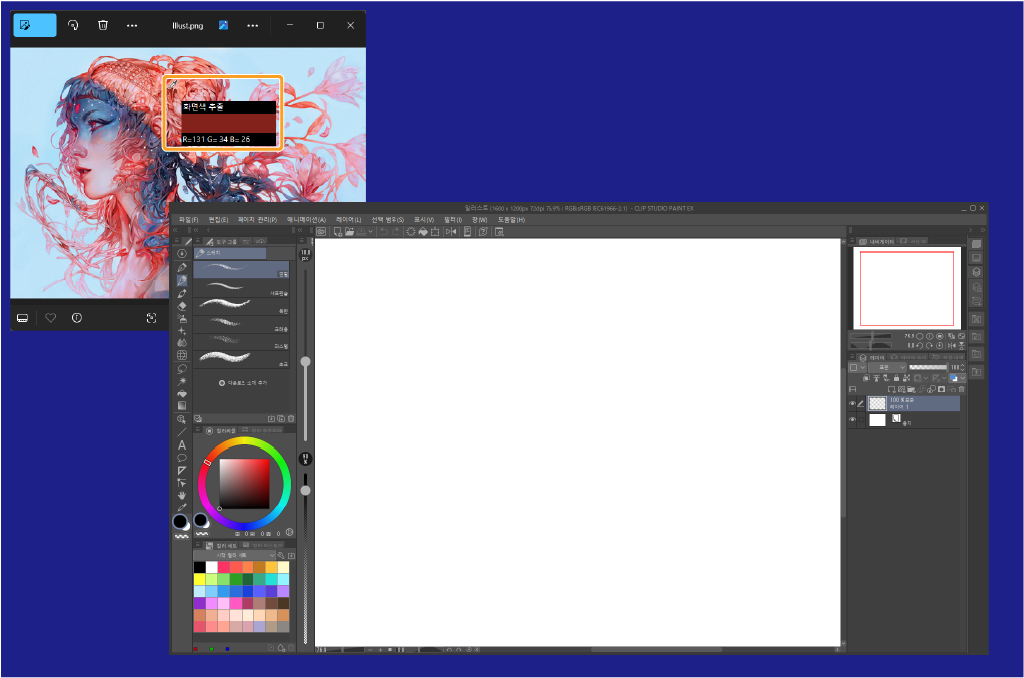Click the heart favorite icon in Photos viewer
Viewport: 1024px width, 678px height.
[x=50, y=318]
